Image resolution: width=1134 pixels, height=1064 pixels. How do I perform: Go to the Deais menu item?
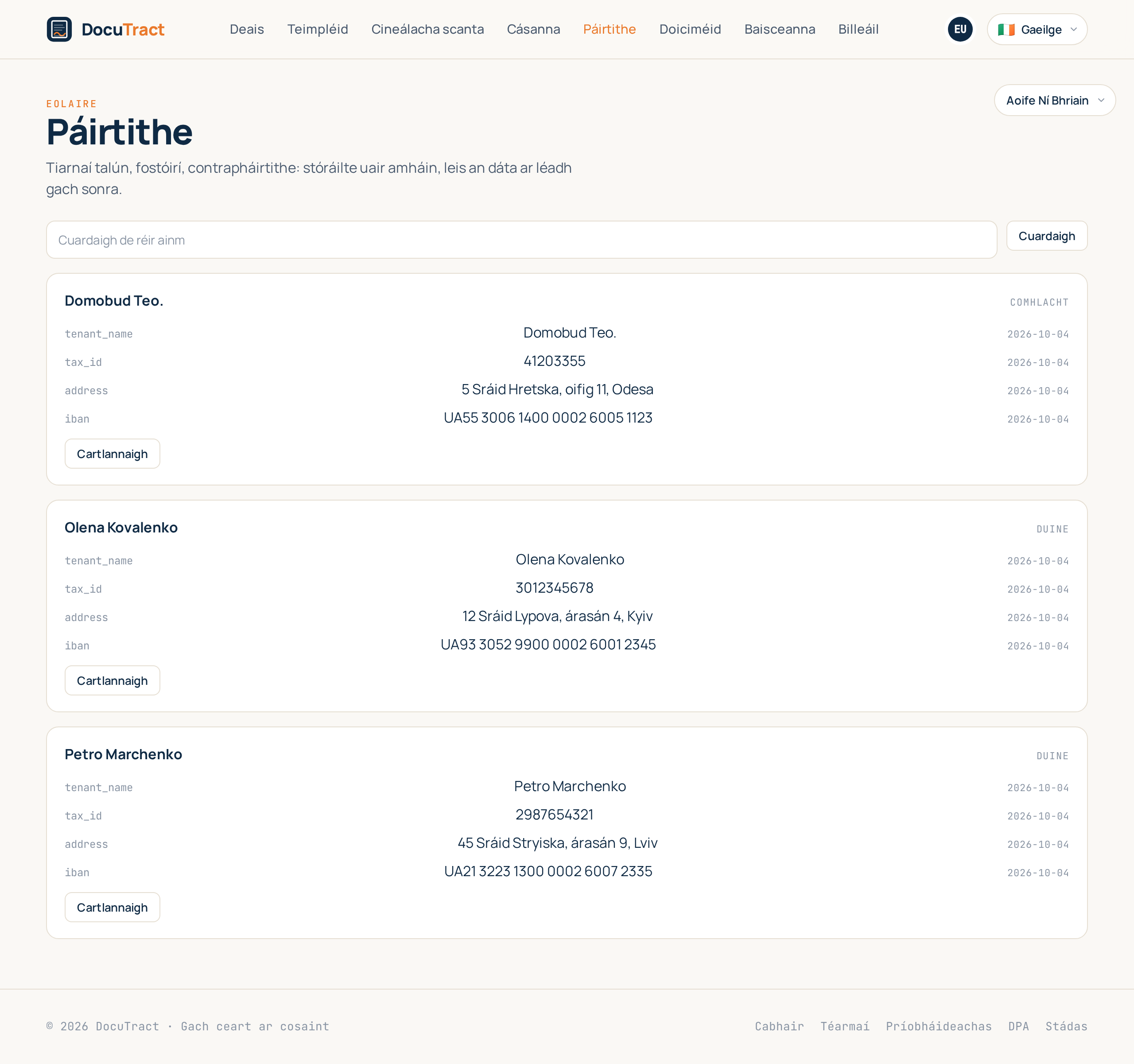[247, 29]
